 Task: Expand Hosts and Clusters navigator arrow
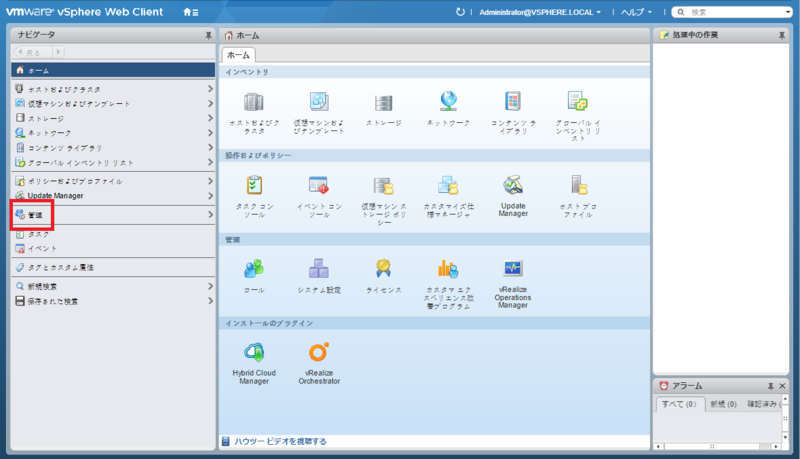point(210,89)
